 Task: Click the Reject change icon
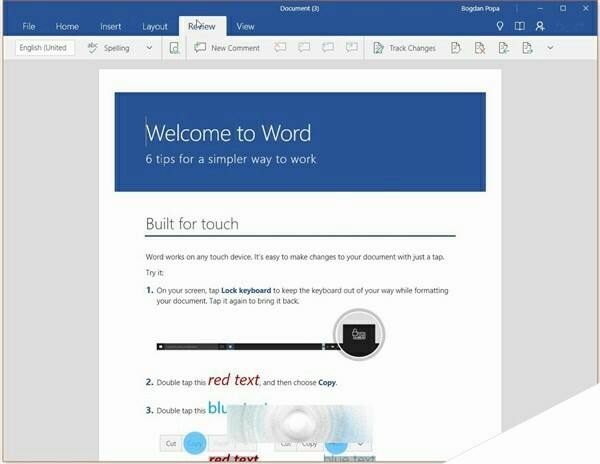click(480, 48)
